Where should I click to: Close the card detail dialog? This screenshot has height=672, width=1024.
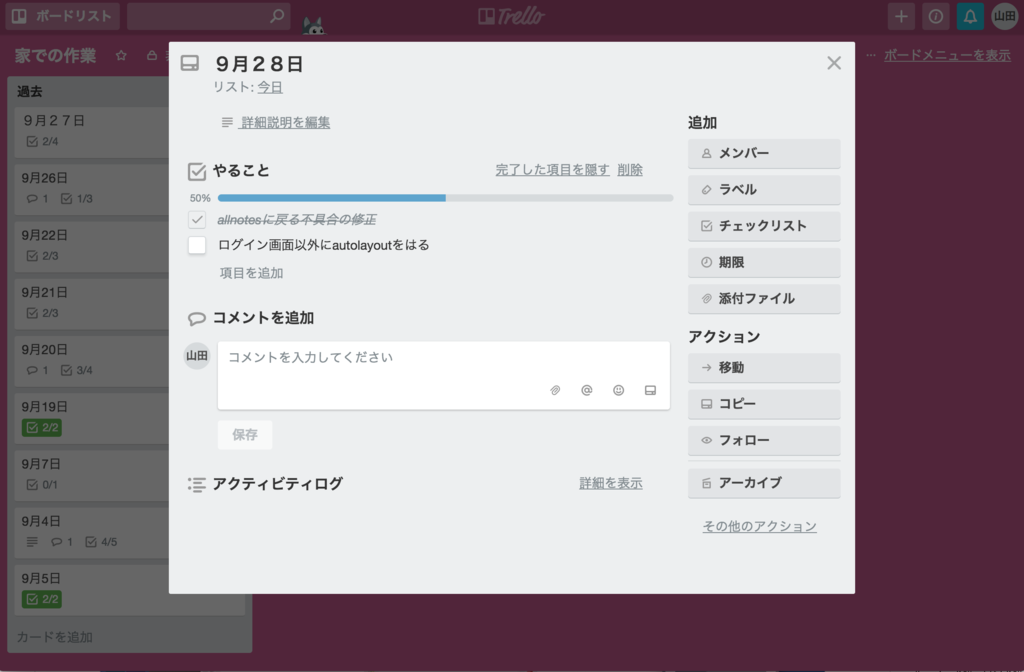[x=834, y=63]
